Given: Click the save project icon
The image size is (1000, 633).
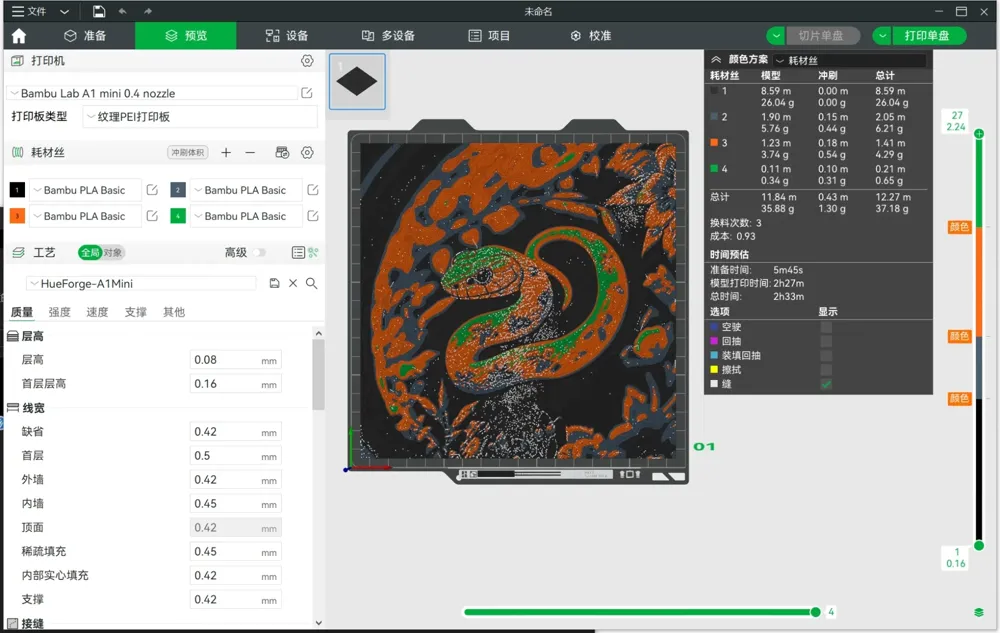Looking at the screenshot, I should click(98, 11).
